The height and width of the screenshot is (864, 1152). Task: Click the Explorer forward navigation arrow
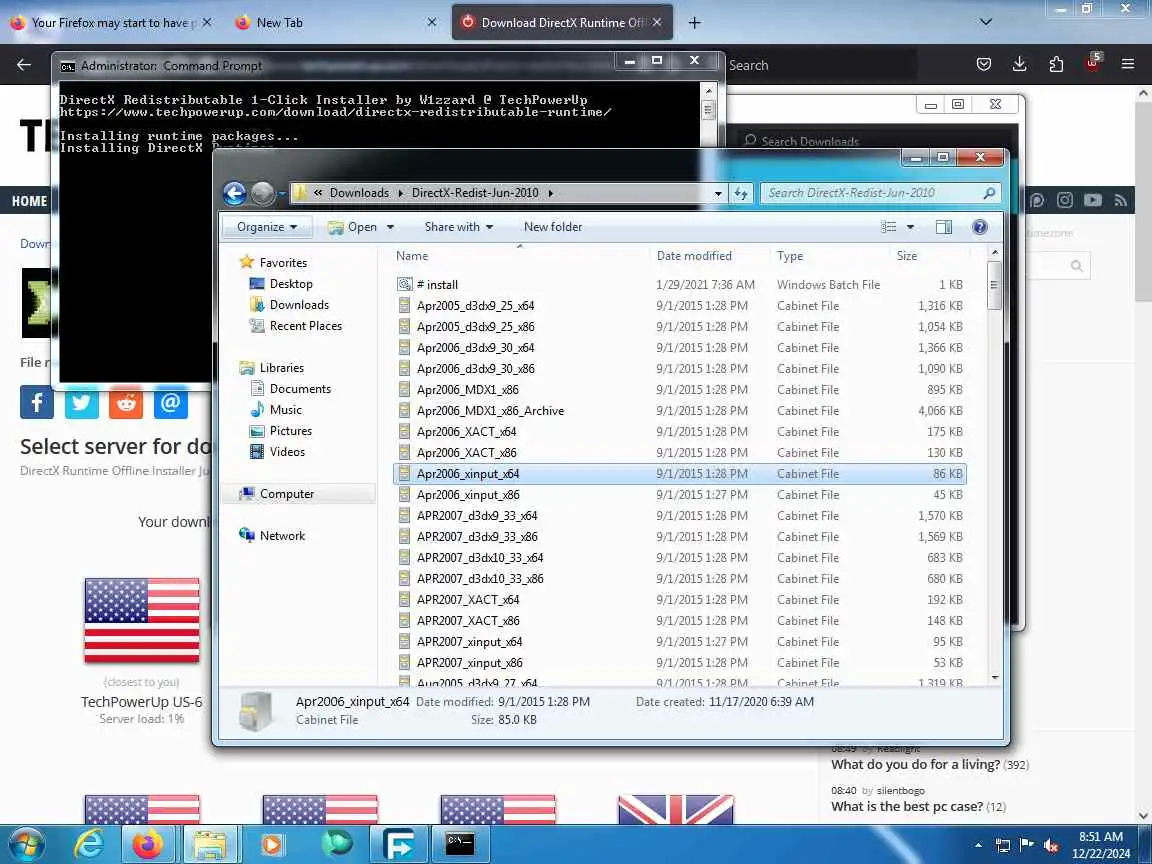click(x=262, y=193)
